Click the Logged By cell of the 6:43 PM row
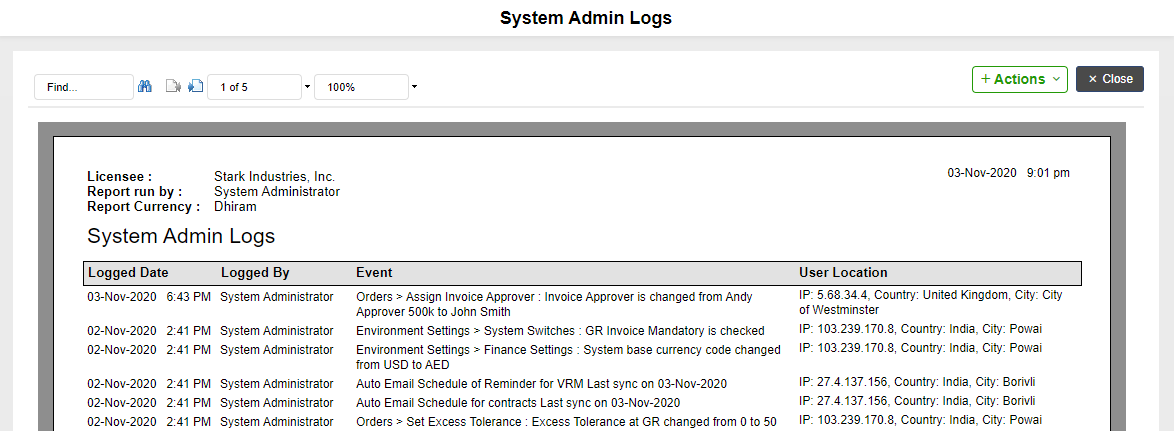Screen dimensions: 1174x431 pos(277,297)
